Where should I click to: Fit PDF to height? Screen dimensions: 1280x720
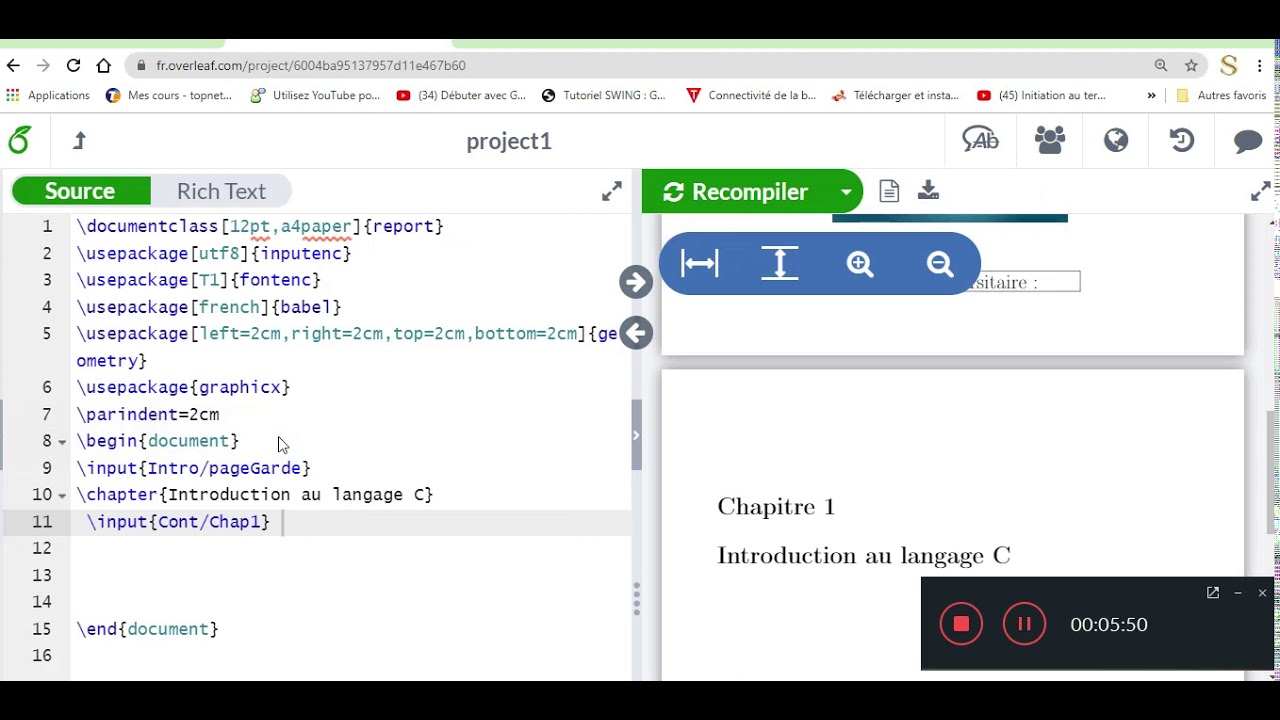click(x=780, y=264)
